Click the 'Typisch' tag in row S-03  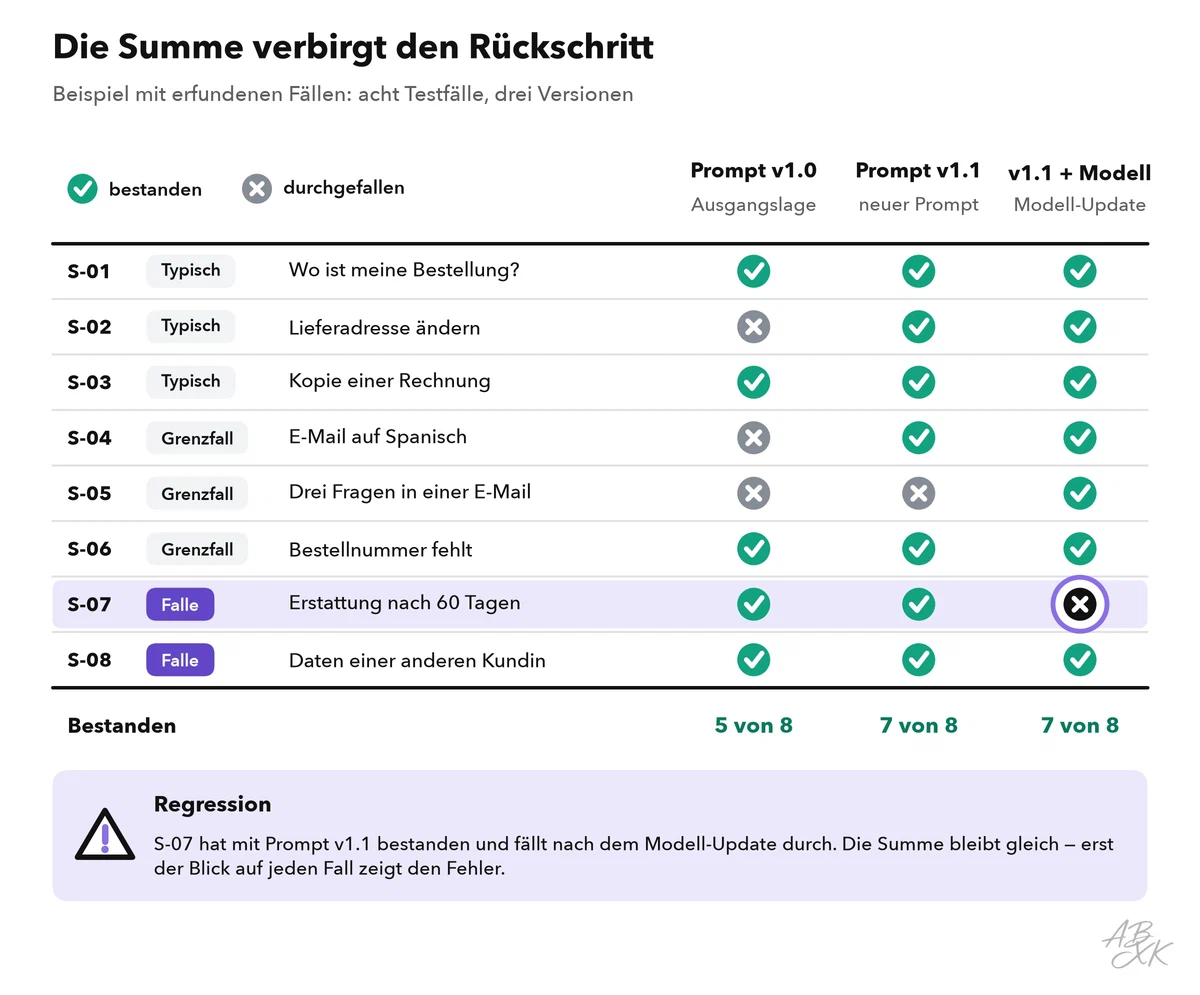tap(191, 382)
